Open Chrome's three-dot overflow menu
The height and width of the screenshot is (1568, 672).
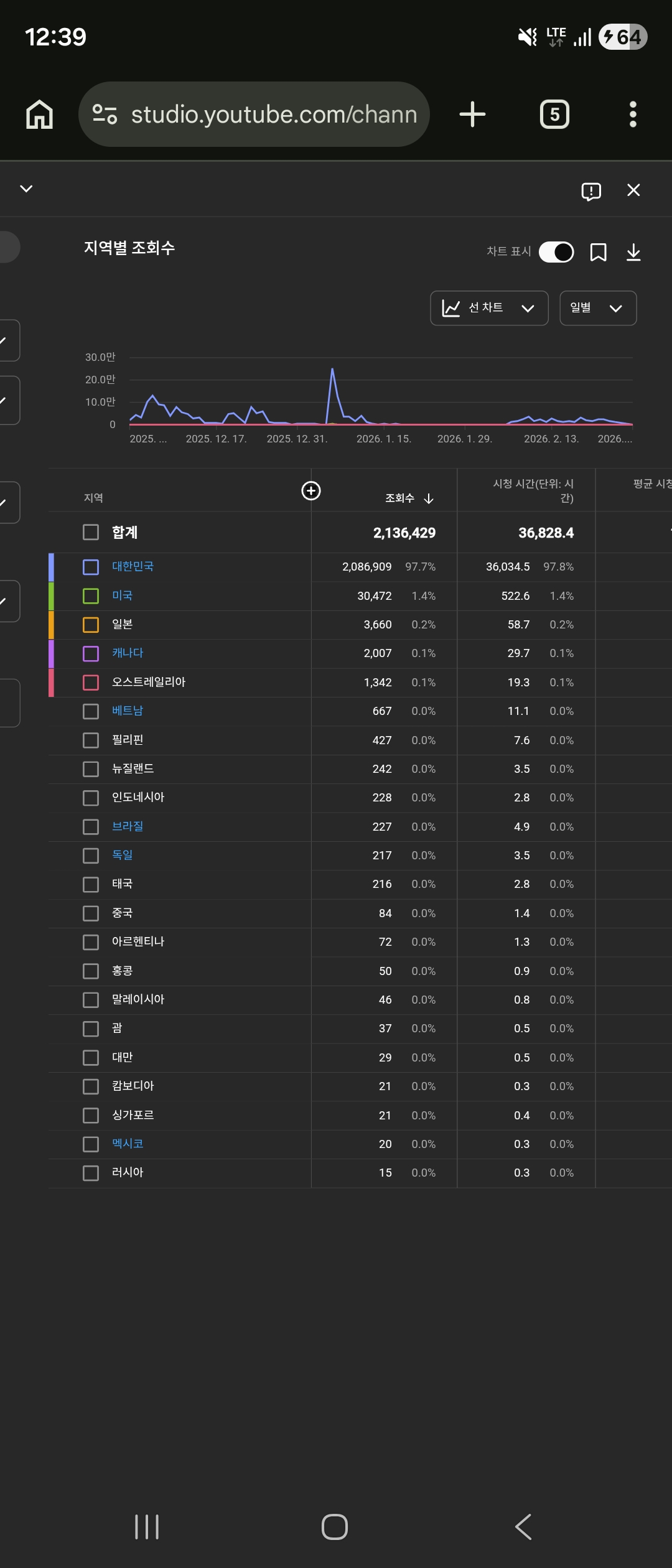click(633, 114)
